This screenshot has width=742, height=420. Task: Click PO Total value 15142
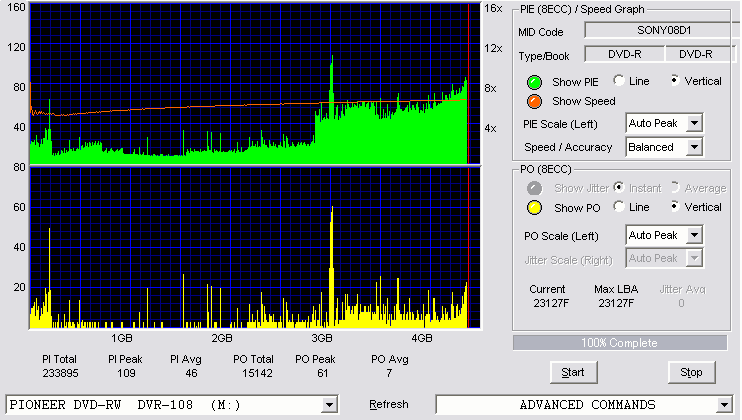(257, 373)
